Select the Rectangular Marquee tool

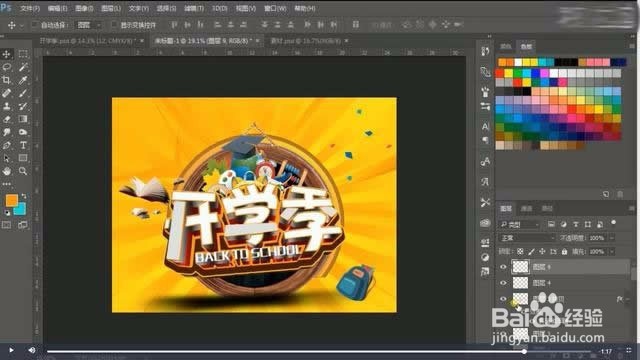tap(23, 54)
